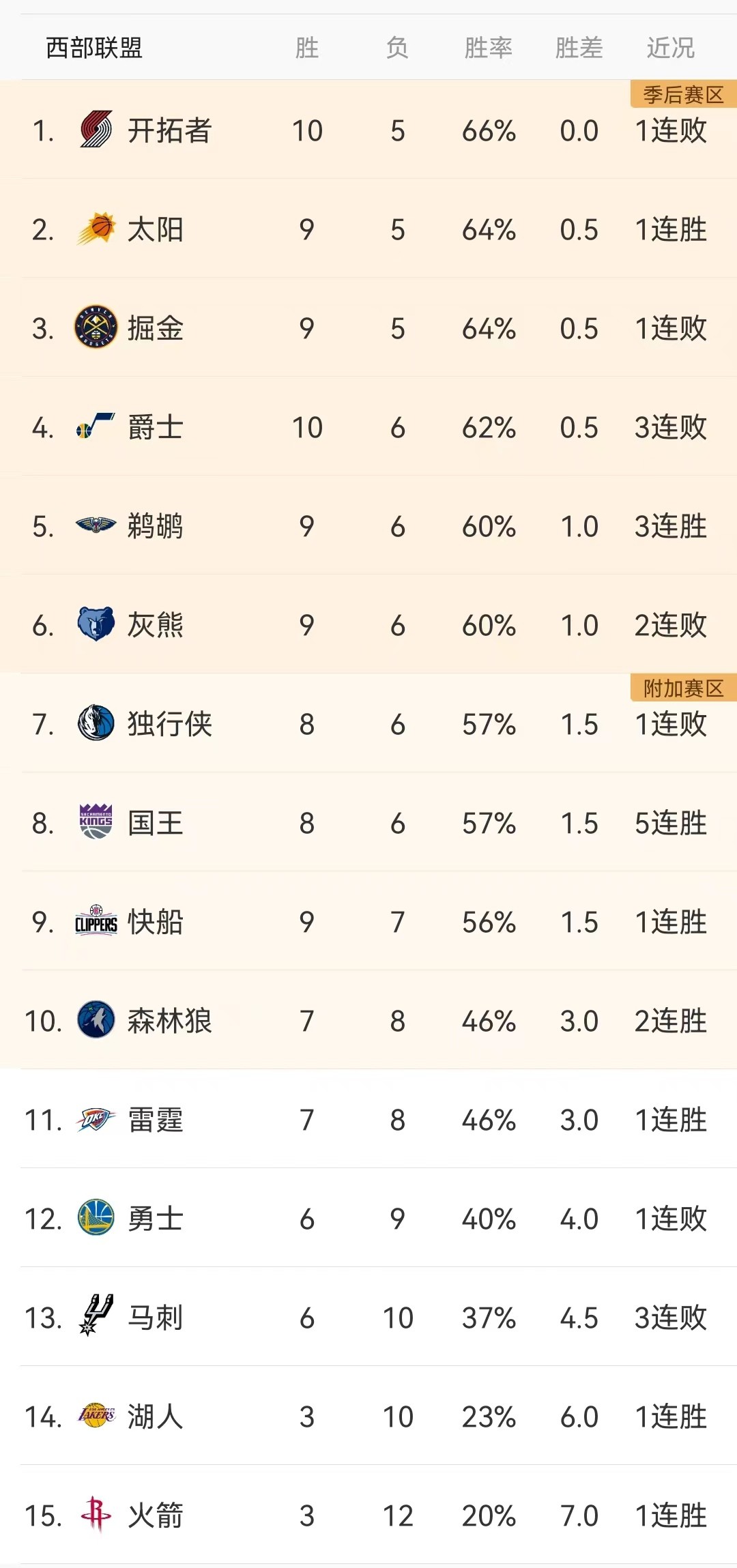Select the Clippers (快船) logo
This screenshot has height=1568, width=737.
coord(96,920)
